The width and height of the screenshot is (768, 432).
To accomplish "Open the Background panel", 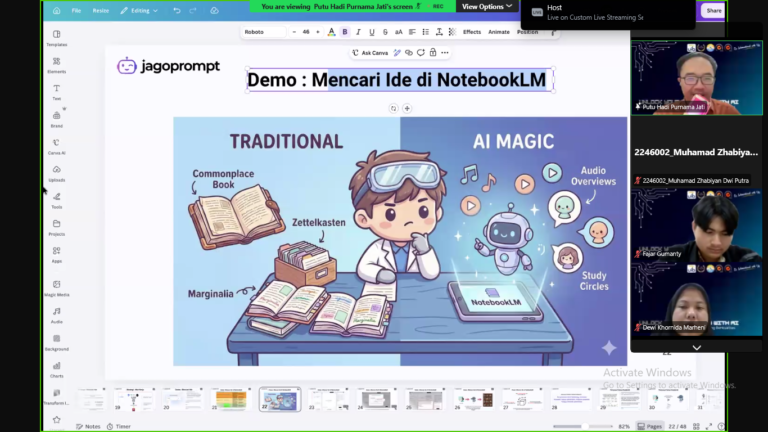I will tap(57, 342).
